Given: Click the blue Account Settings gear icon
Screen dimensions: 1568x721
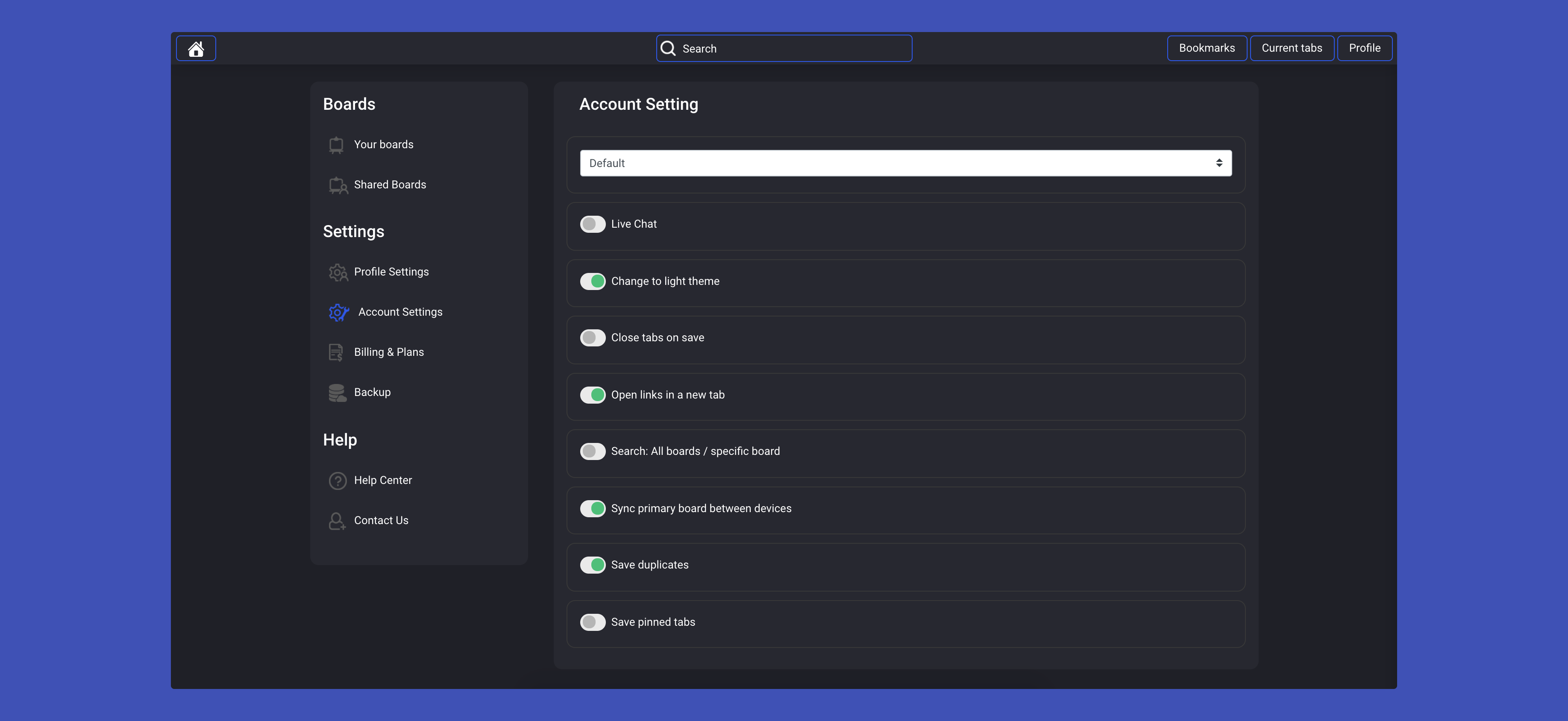Looking at the screenshot, I should pos(338,312).
